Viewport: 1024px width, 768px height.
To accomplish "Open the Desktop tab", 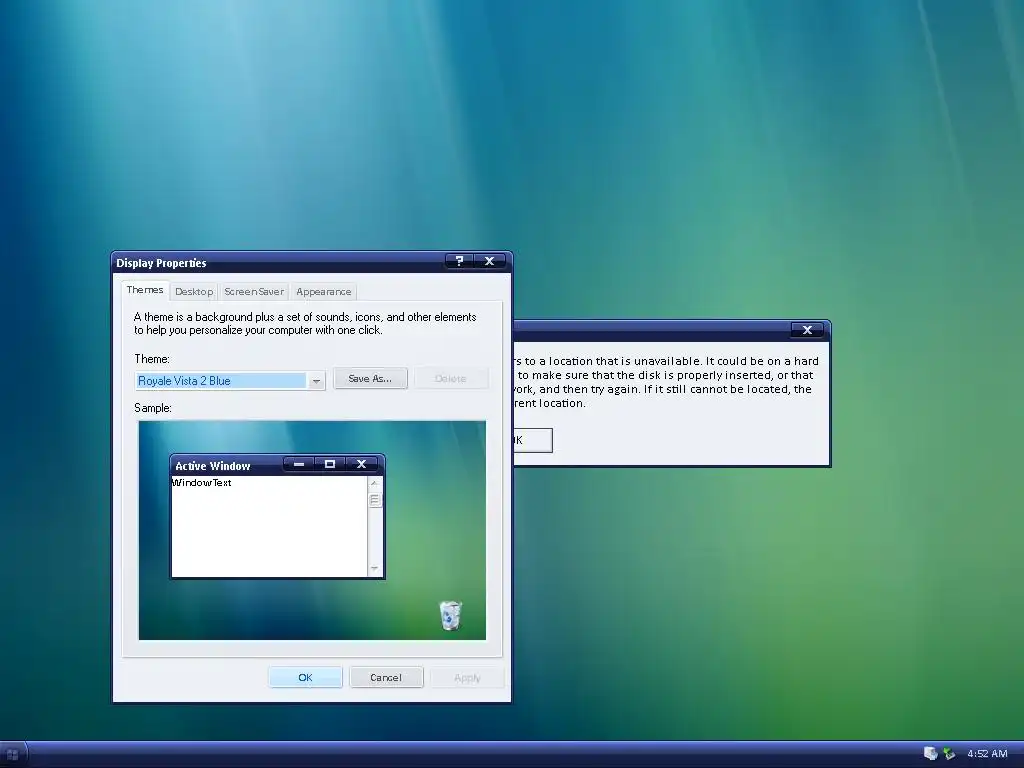I will pyautogui.click(x=194, y=292).
